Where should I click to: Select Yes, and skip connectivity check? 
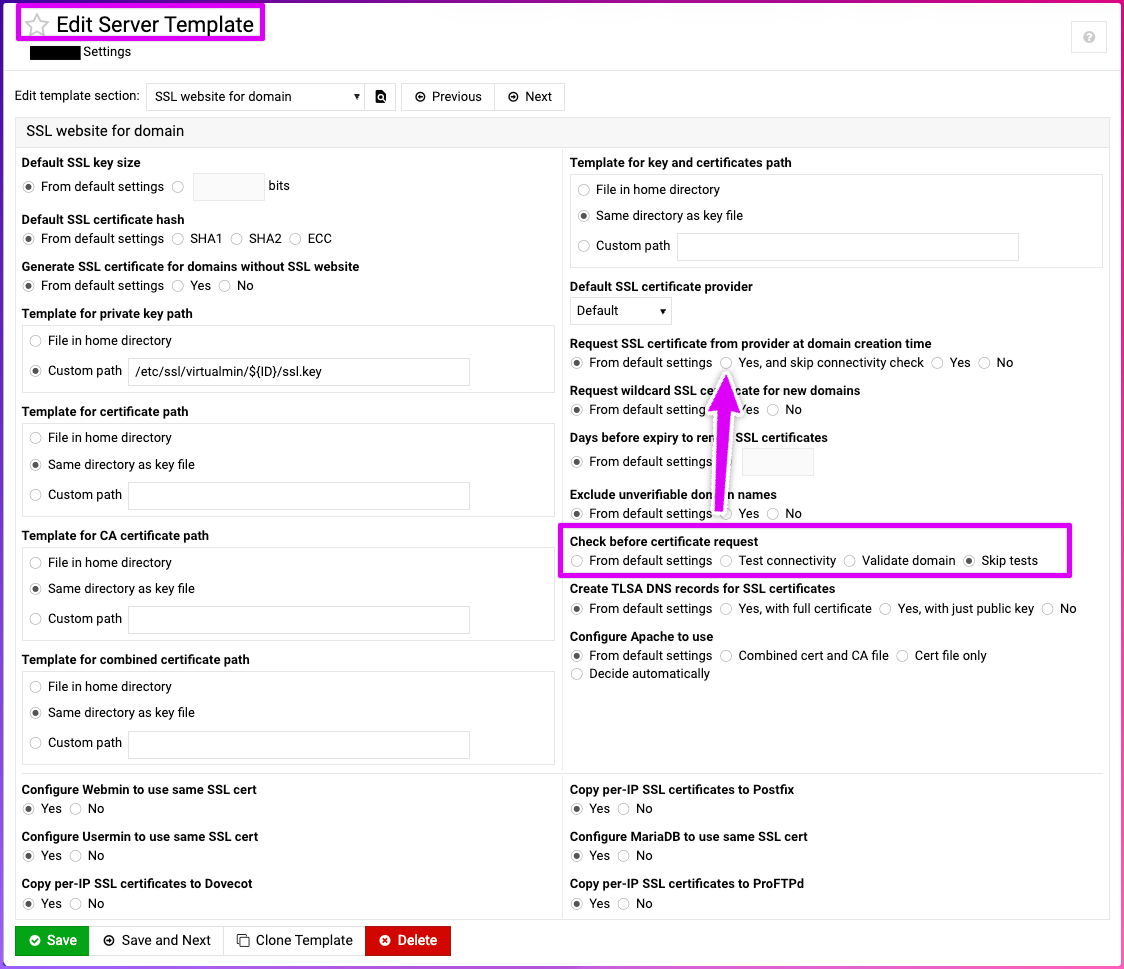click(727, 363)
